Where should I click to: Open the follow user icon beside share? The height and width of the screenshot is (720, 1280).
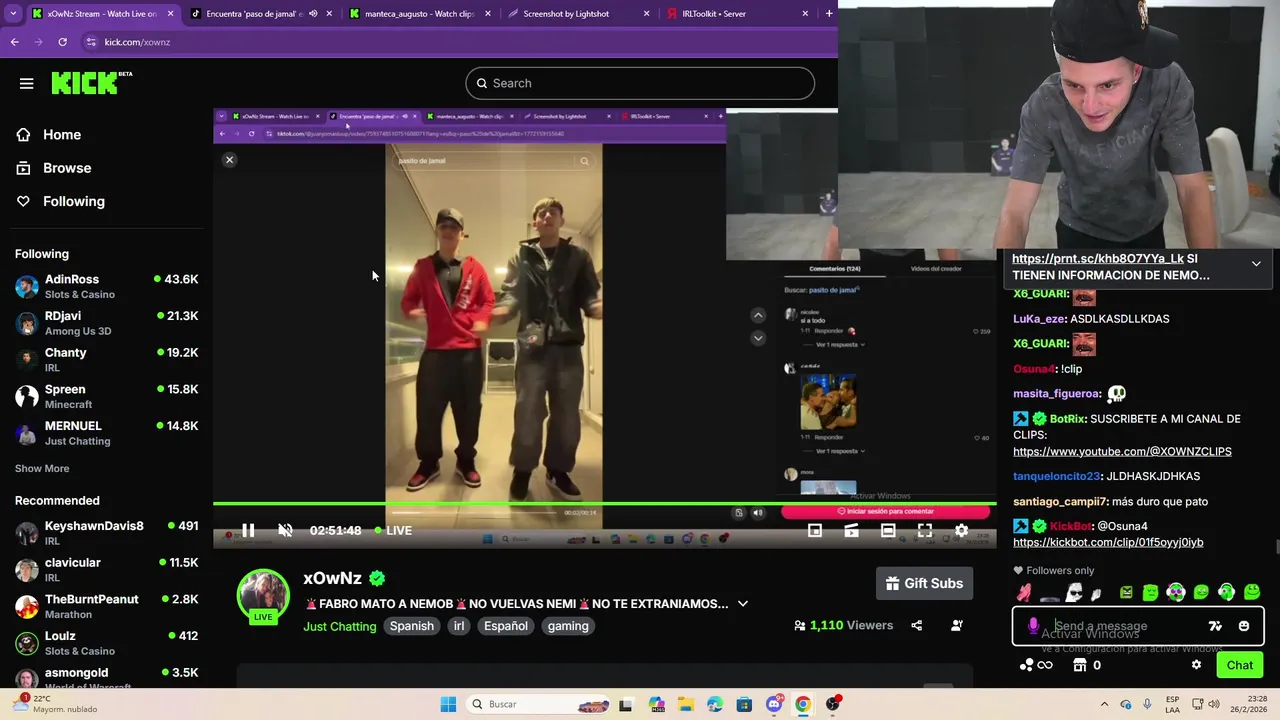957,625
